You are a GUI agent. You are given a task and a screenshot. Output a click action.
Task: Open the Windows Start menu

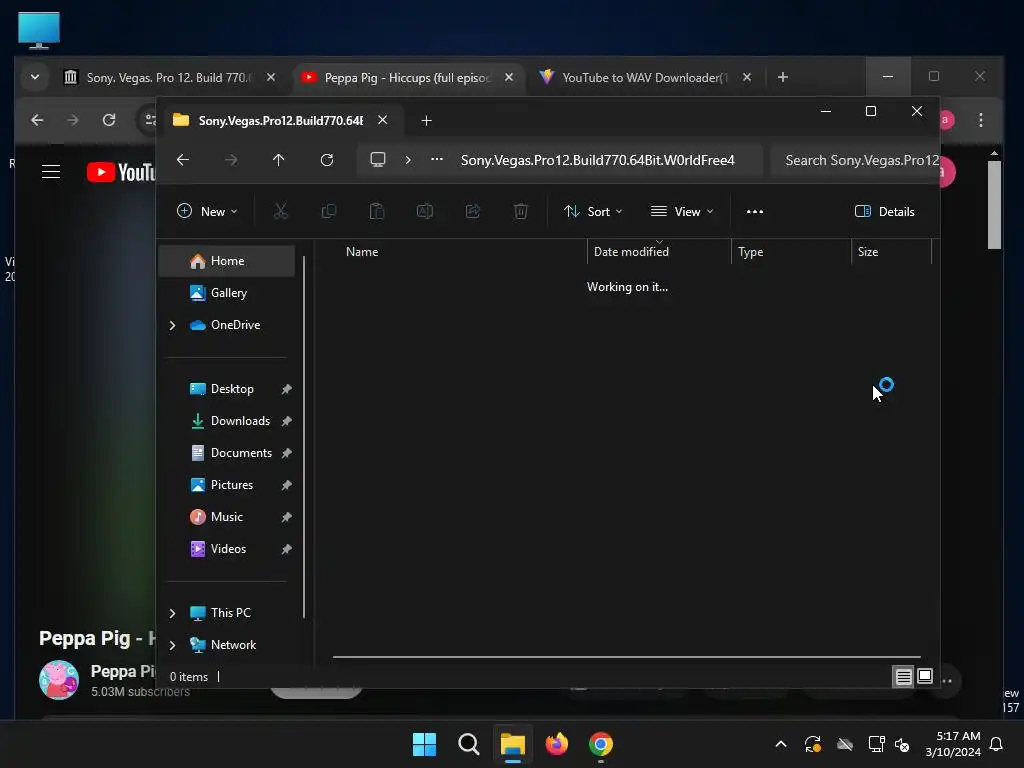tap(424, 744)
